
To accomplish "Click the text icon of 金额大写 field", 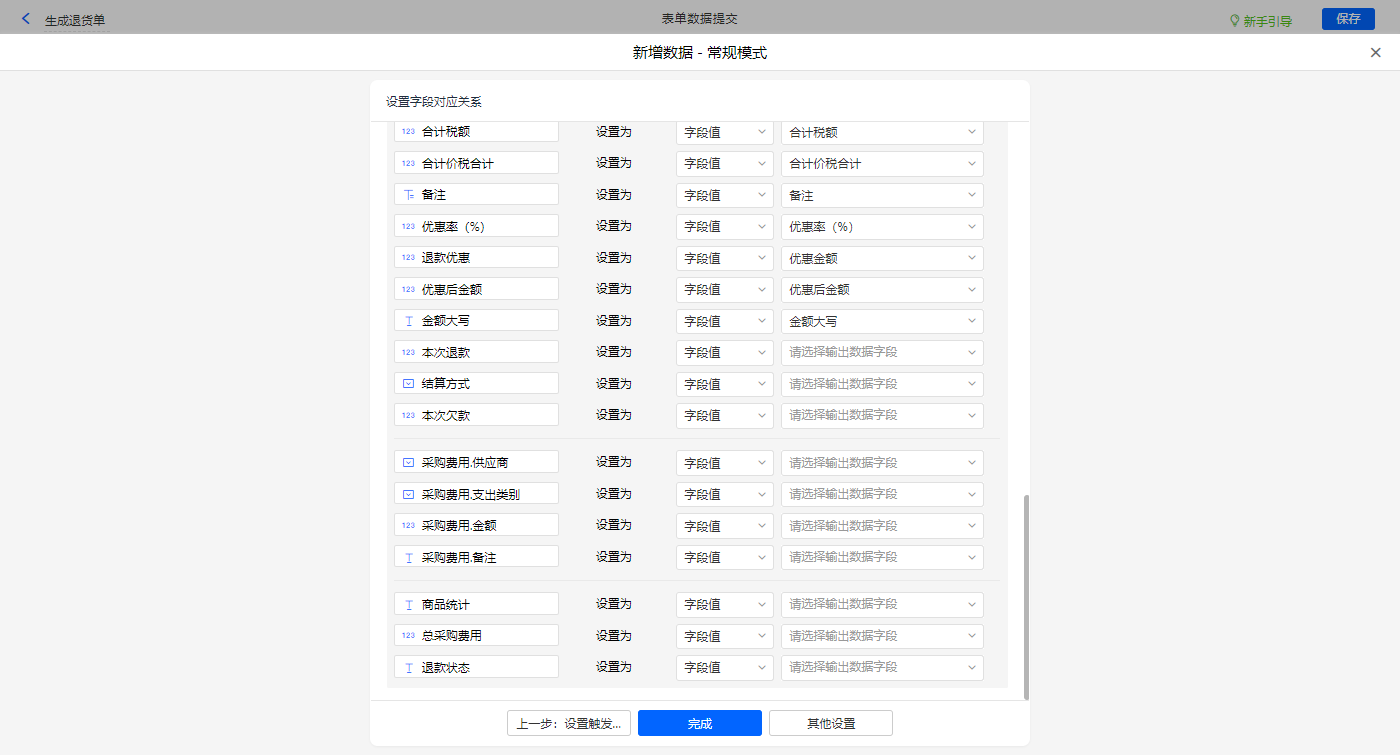I will click(408, 321).
